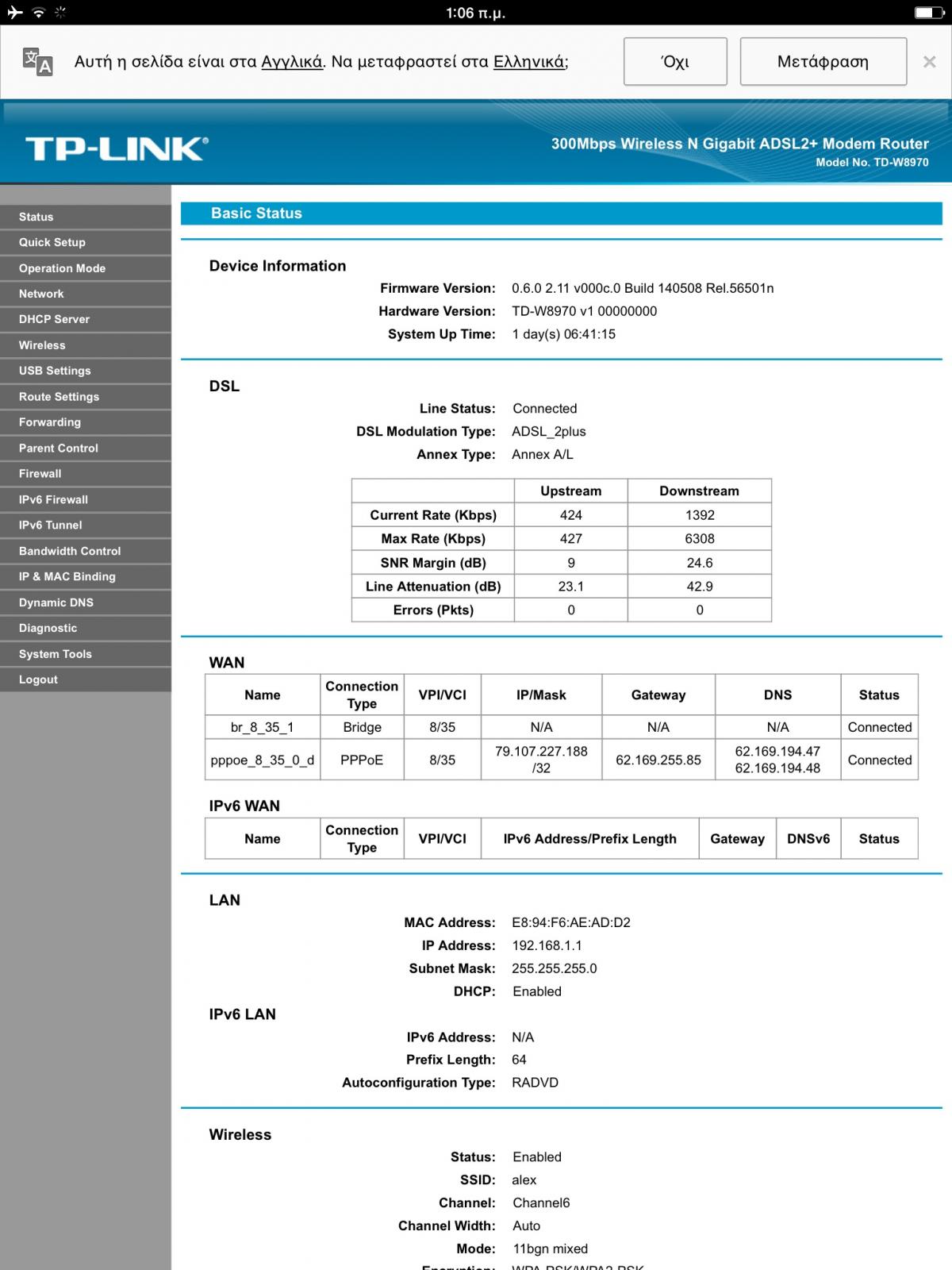Open the Ελληνικά language link
This screenshot has width=952, height=1270.
[x=529, y=62]
